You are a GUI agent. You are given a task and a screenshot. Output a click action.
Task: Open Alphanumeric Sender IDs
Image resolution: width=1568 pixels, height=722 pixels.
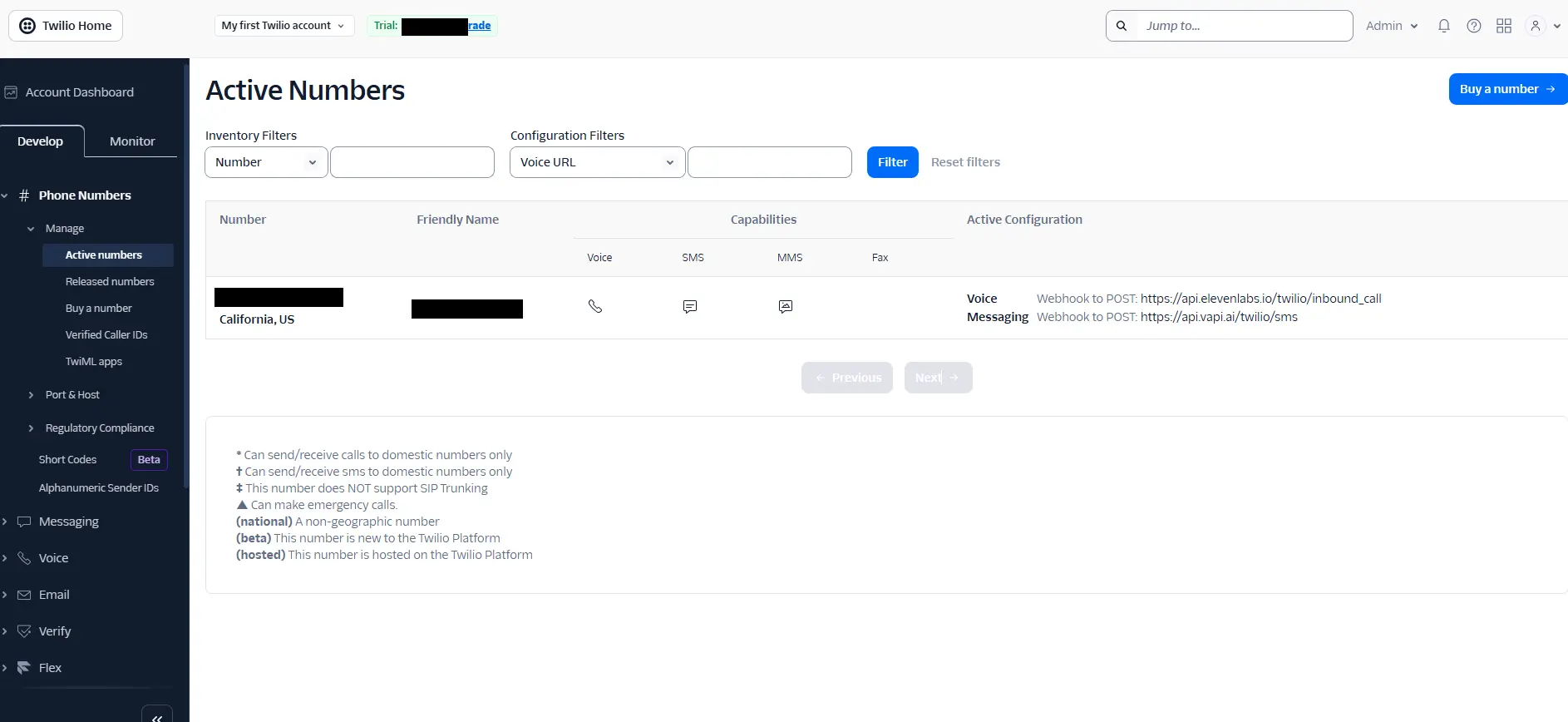99,488
